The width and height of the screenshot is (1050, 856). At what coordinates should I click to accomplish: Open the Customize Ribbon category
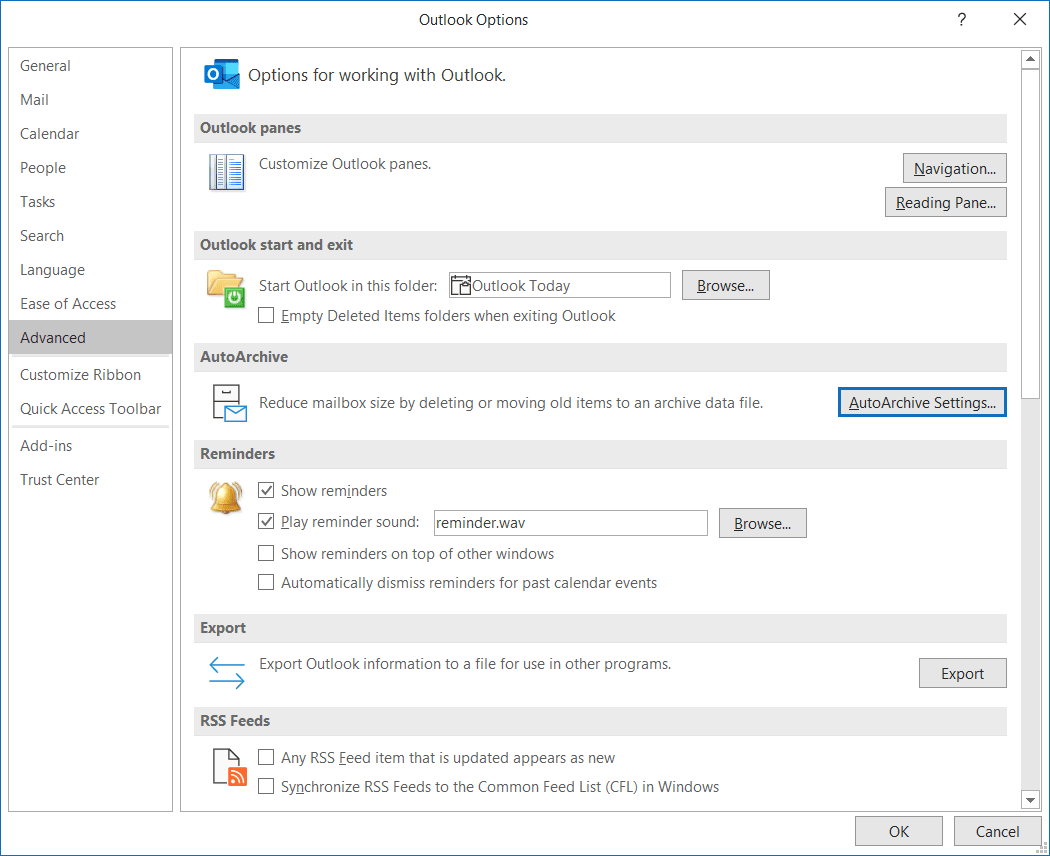point(90,375)
